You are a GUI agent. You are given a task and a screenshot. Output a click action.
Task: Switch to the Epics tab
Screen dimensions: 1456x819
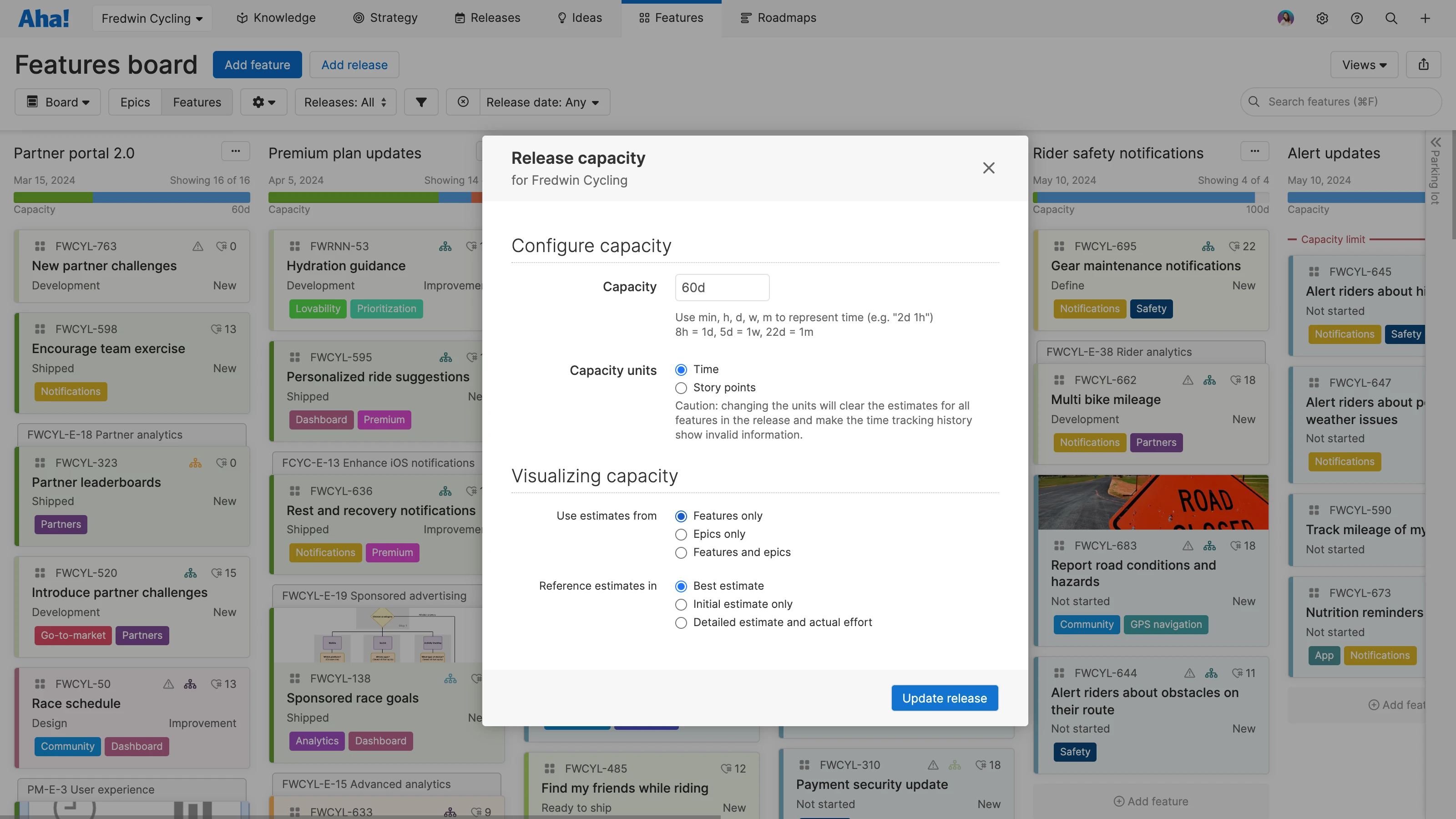coord(135,102)
